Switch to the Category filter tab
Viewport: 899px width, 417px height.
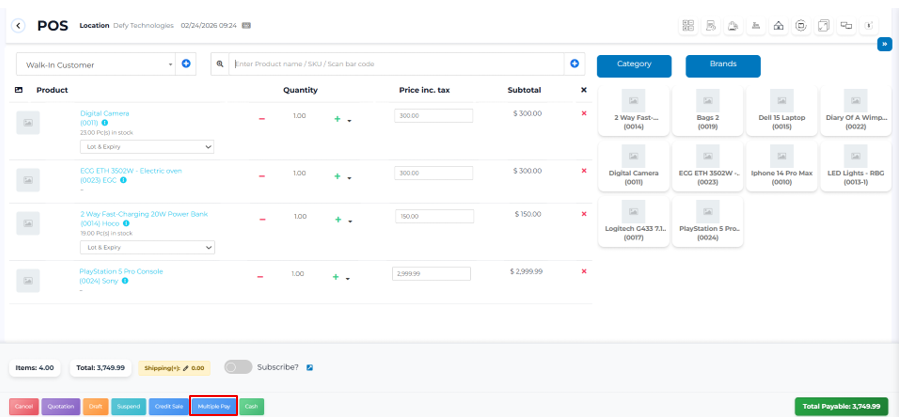tap(633, 65)
